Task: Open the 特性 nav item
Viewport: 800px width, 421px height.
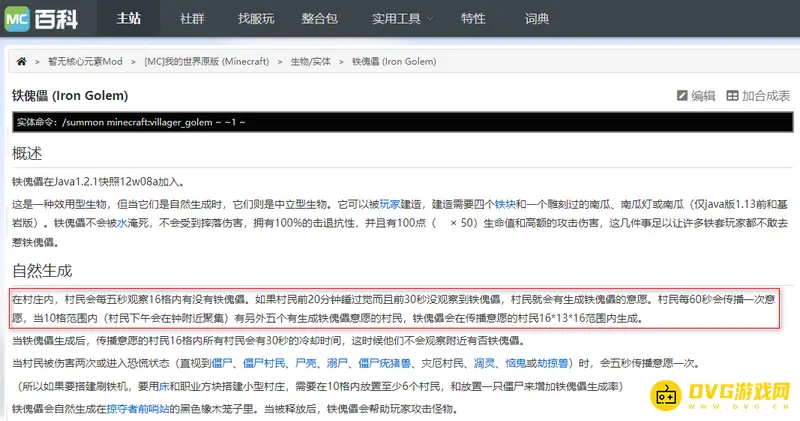Action: click(x=474, y=18)
